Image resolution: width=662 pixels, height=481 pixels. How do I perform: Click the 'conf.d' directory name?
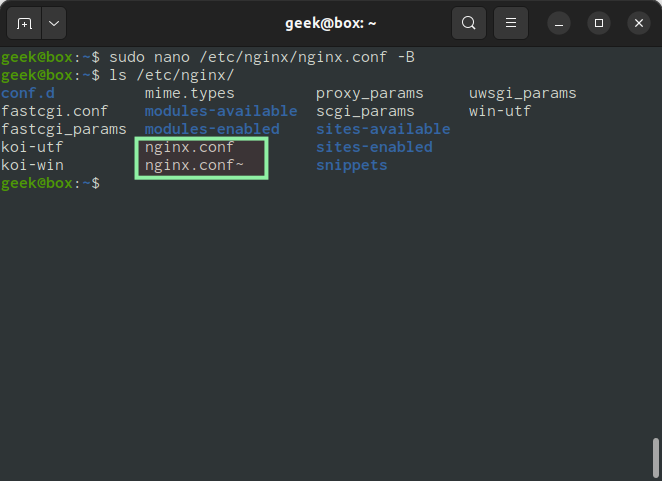point(28,93)
